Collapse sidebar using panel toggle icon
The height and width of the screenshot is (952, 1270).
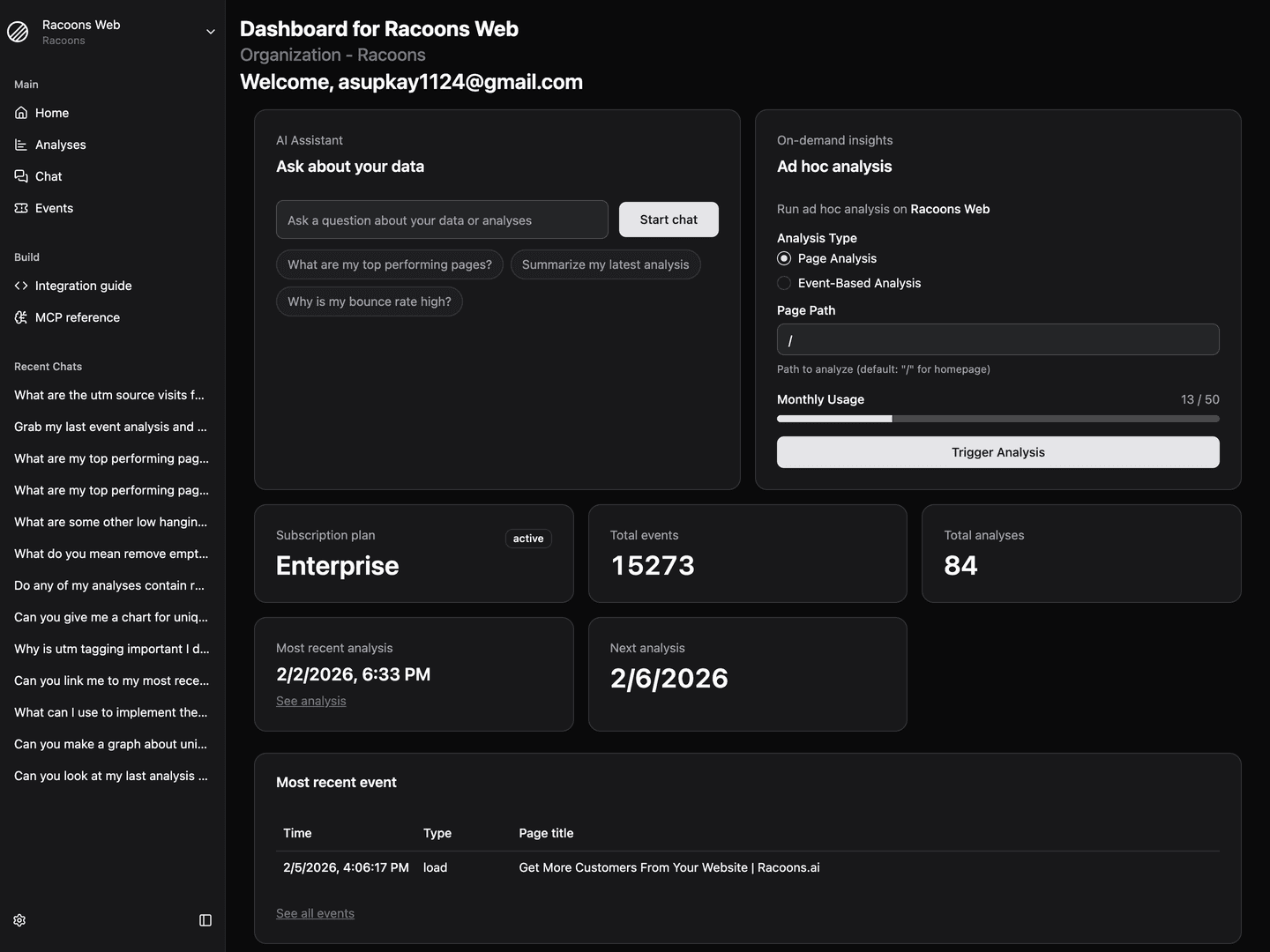pos(205,920)
